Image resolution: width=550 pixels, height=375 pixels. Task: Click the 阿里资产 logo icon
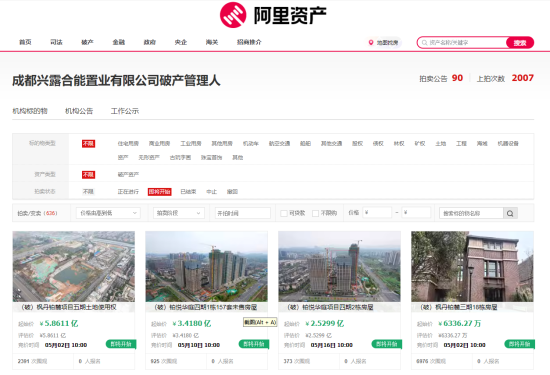click(233, 15)
